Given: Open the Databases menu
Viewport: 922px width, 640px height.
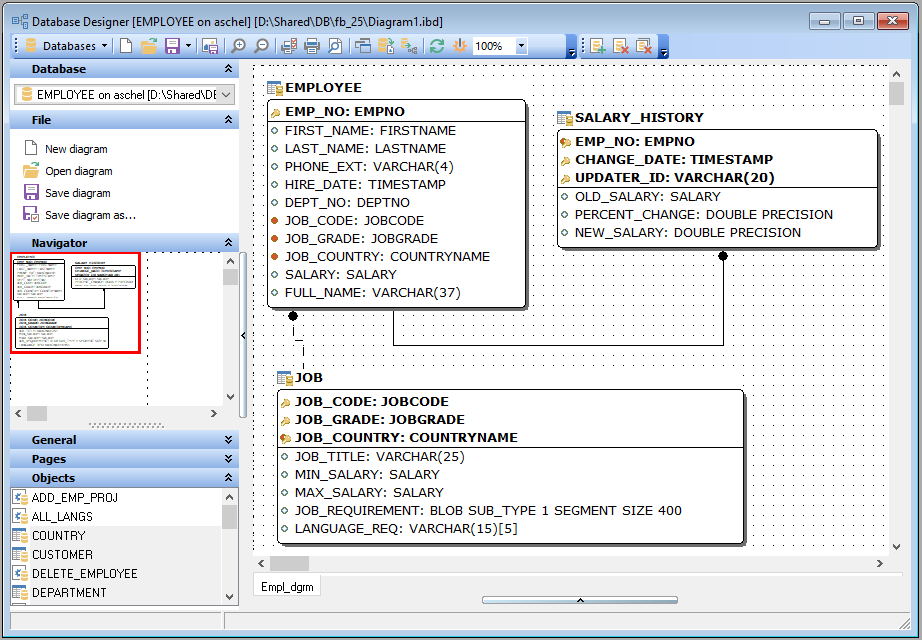Looking at the screenshot, I should (x=62, y=45).
